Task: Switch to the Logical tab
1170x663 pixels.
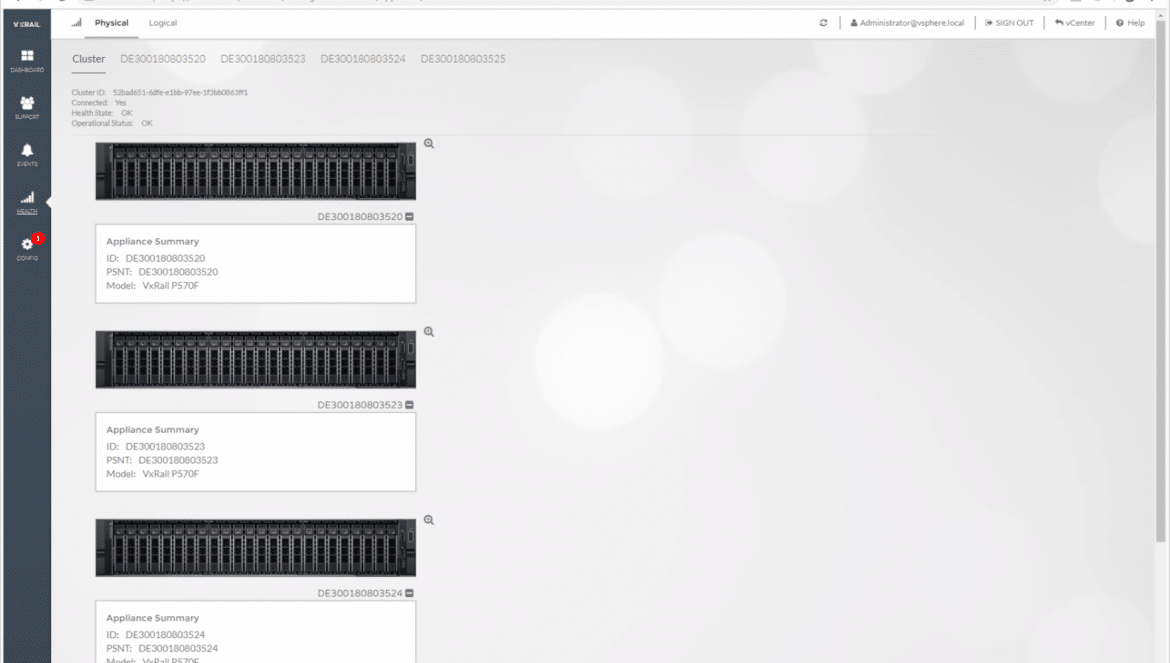Action: click(x=163, y=22)
